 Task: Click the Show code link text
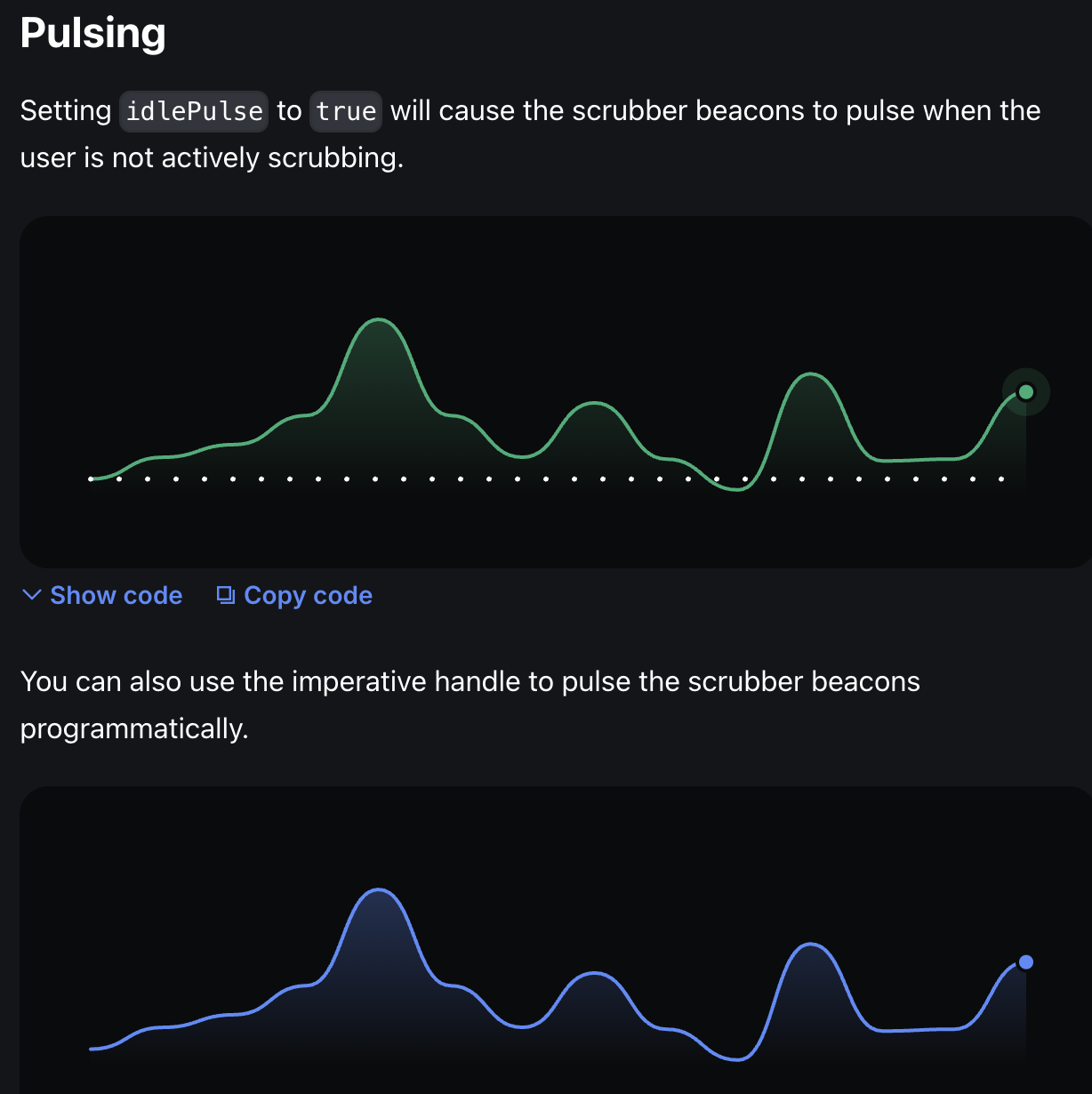coord(116,596)
